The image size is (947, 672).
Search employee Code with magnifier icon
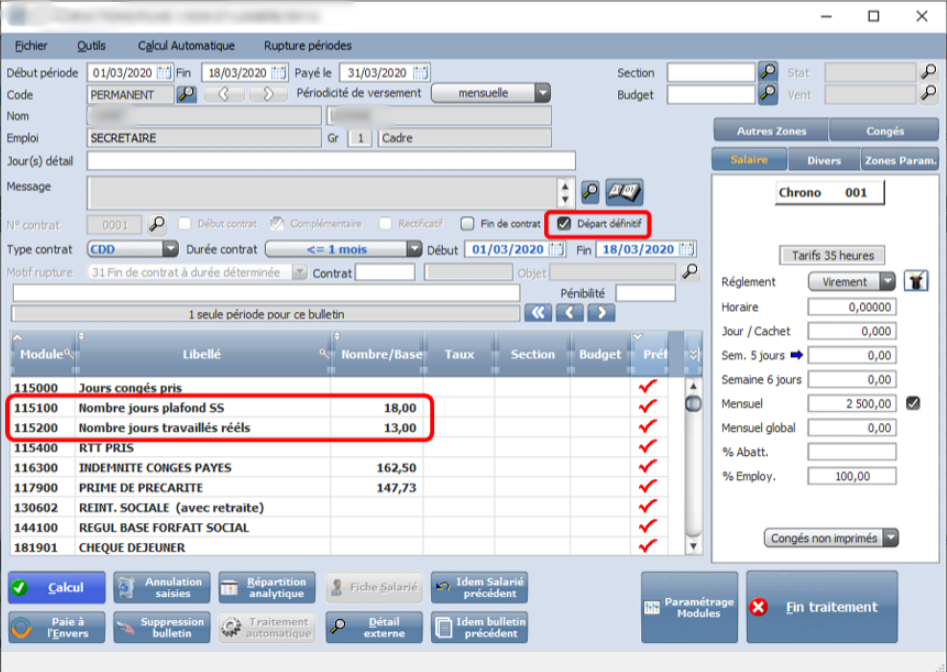[187, 94]
